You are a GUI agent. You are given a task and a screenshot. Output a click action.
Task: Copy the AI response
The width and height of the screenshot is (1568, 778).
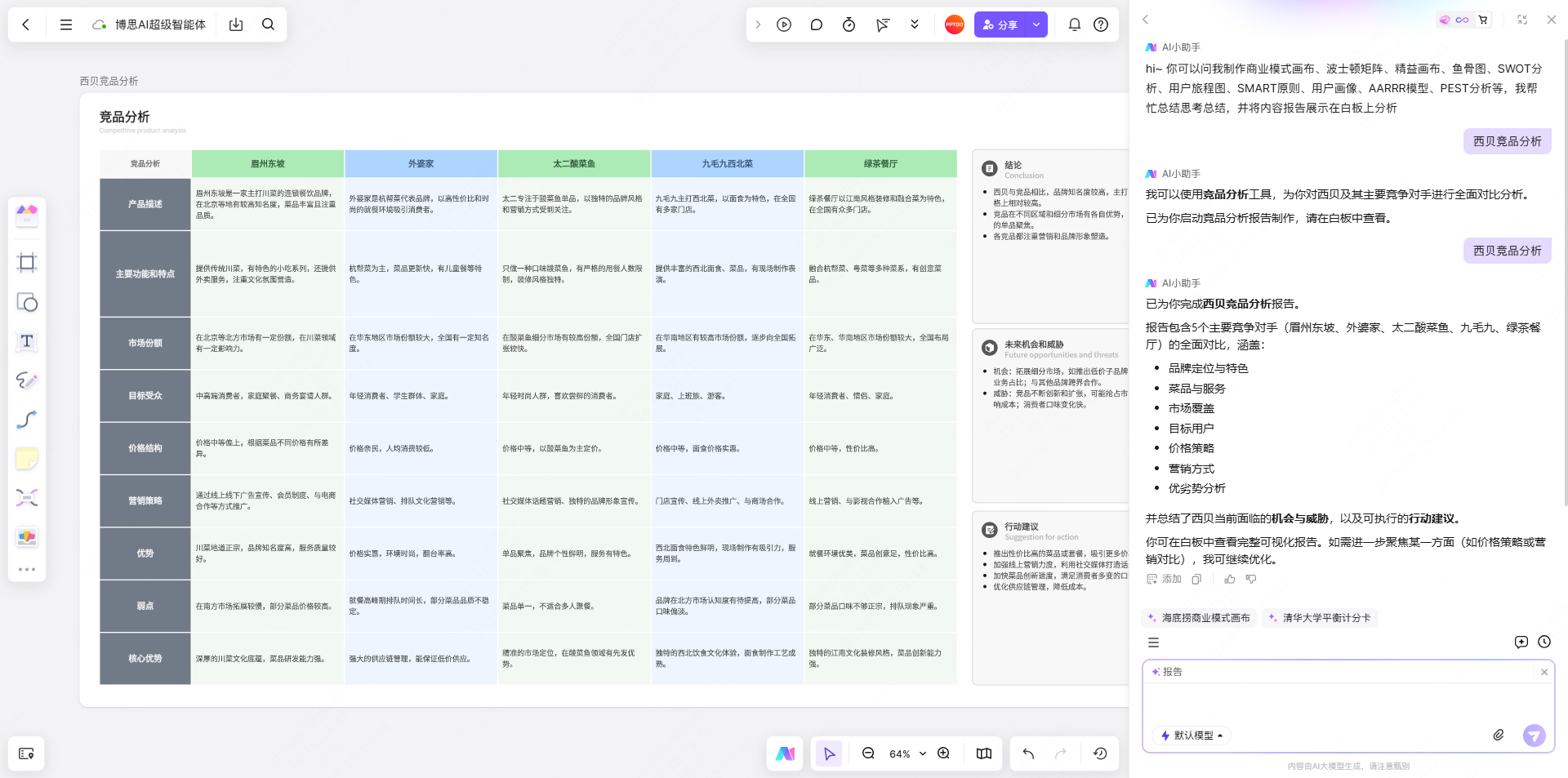(x=1196, y=579)
